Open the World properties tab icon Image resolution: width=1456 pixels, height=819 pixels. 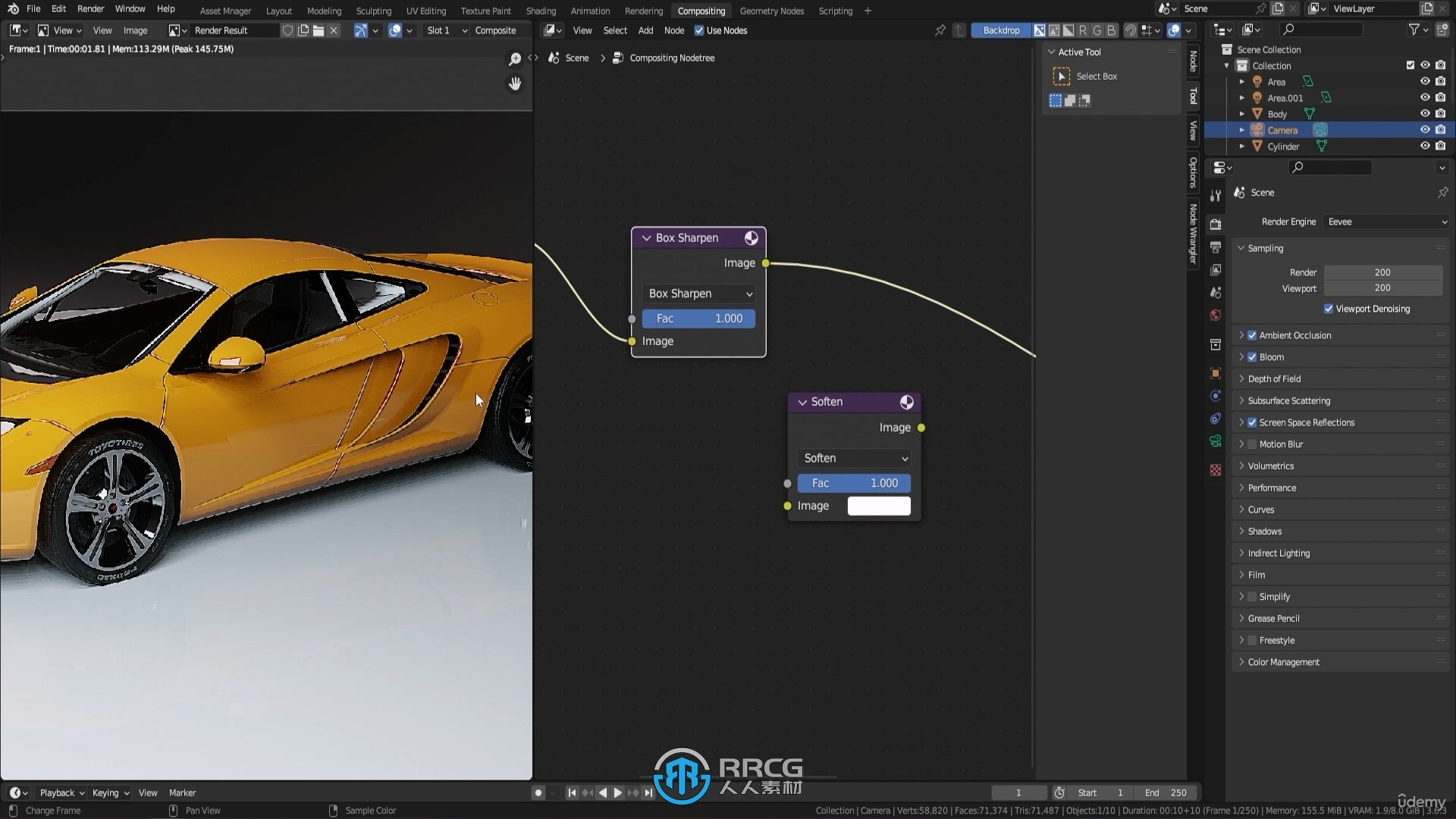pyautogui.click(x=1216, y=315)
